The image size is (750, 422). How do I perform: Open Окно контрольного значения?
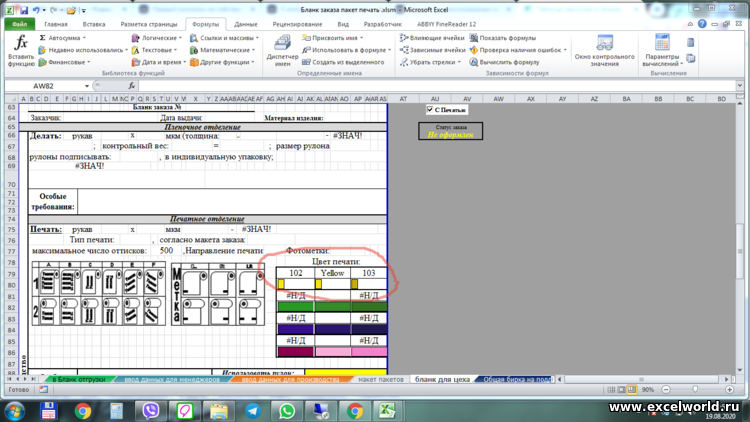click(x=605, y=50)
